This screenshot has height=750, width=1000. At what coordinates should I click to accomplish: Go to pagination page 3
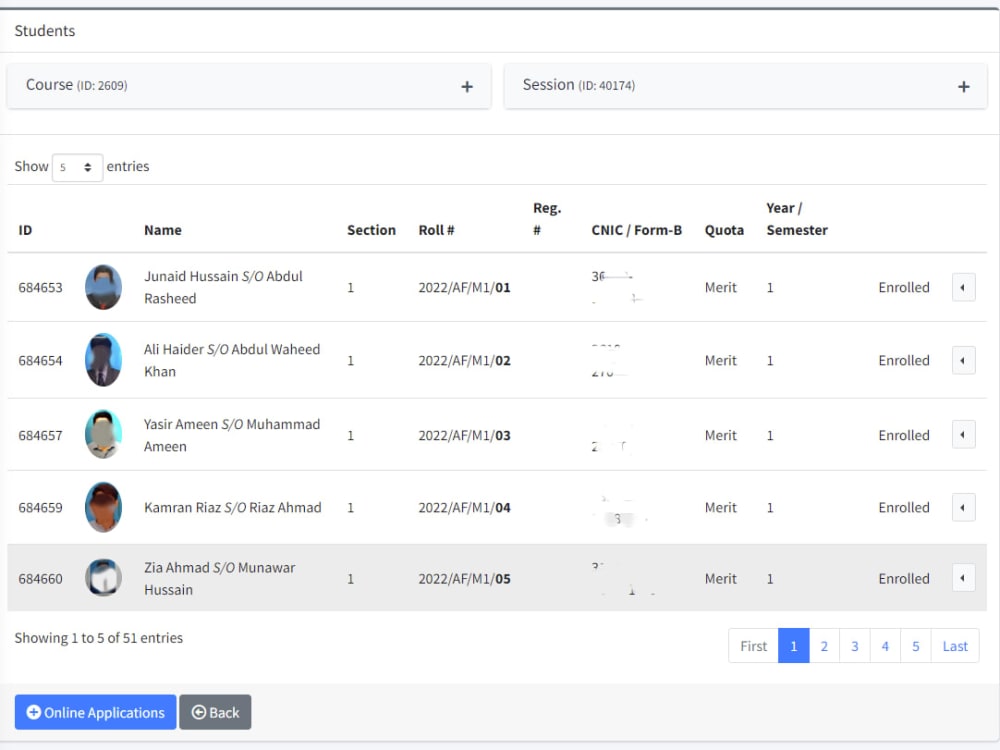pyautogui.click(x=855, y=646)
